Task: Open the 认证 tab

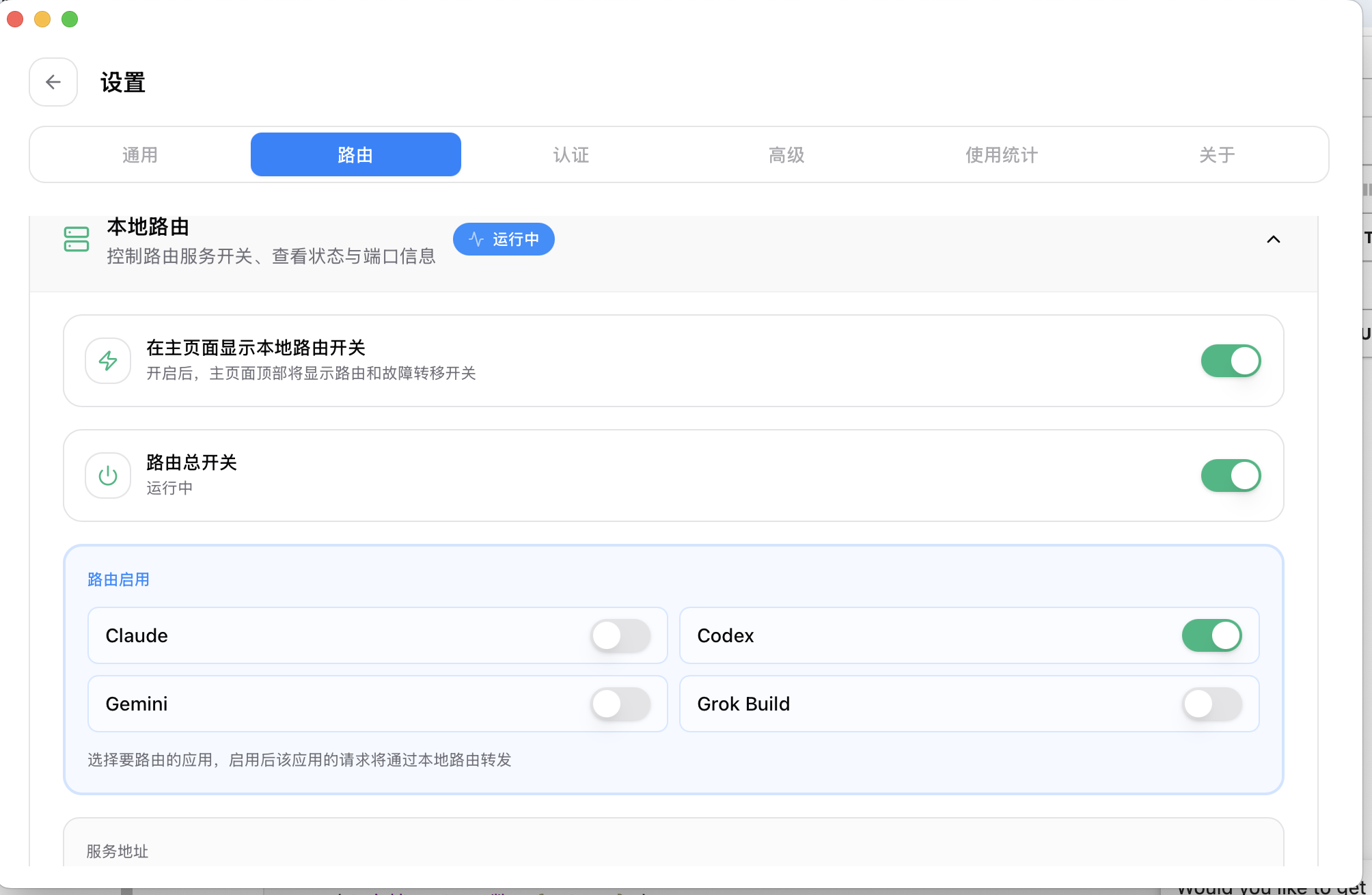Action: [571, 155]
